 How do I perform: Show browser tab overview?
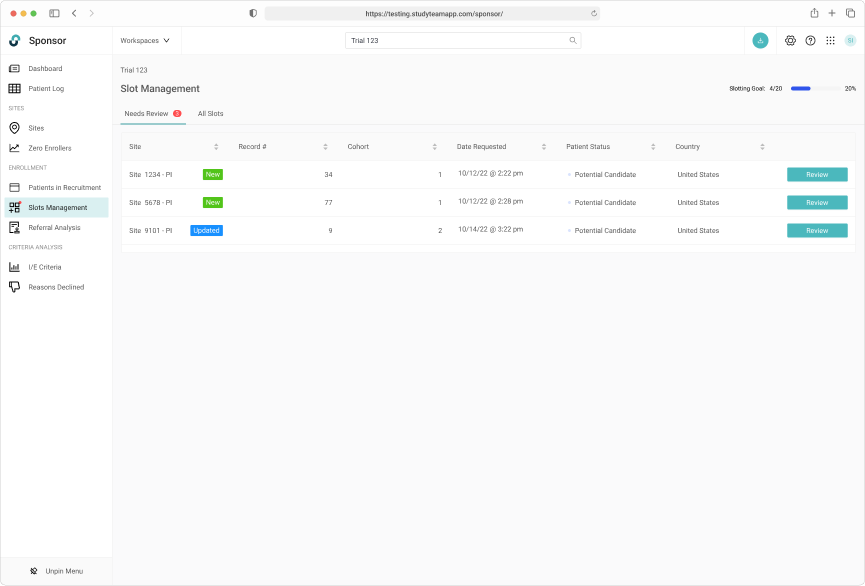pos(850,13)
